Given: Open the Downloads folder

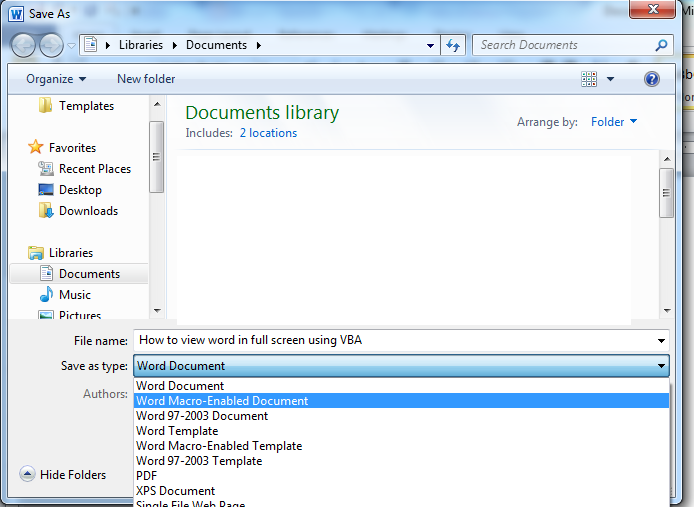Looking at the screenshot, I should pos(89,211).
